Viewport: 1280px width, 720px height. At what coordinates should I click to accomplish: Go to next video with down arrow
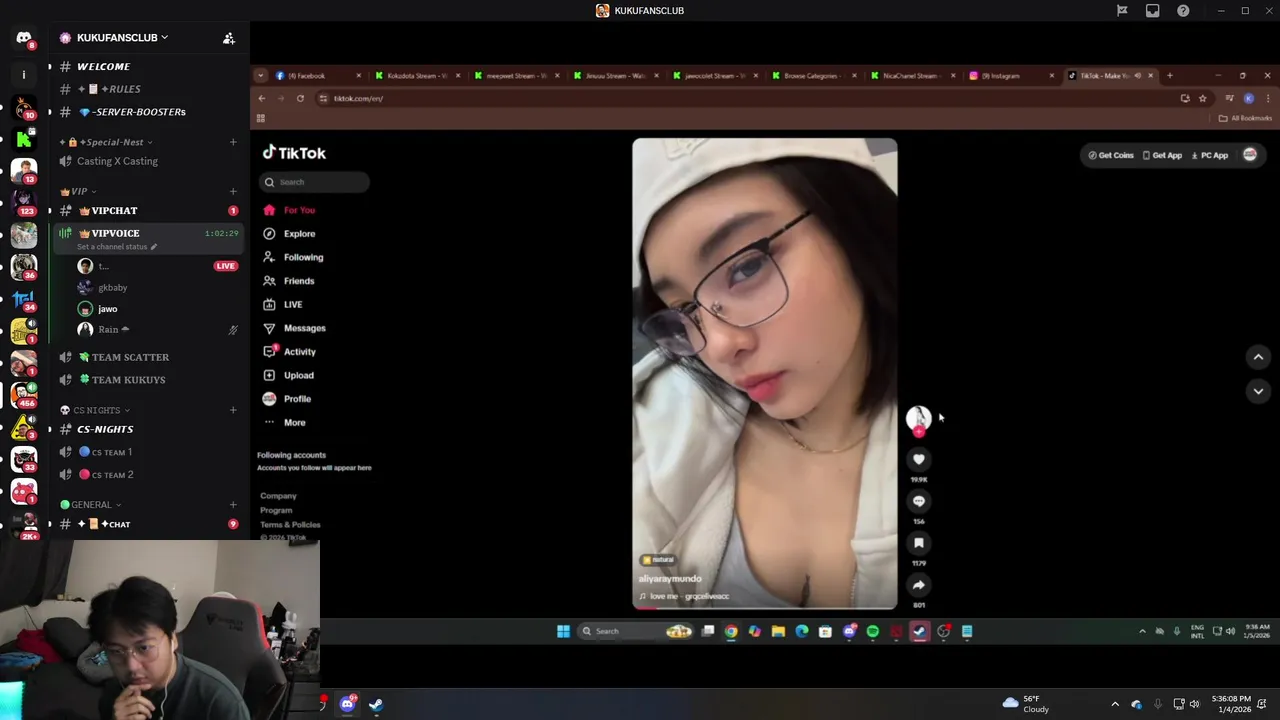coord(1258,391)
